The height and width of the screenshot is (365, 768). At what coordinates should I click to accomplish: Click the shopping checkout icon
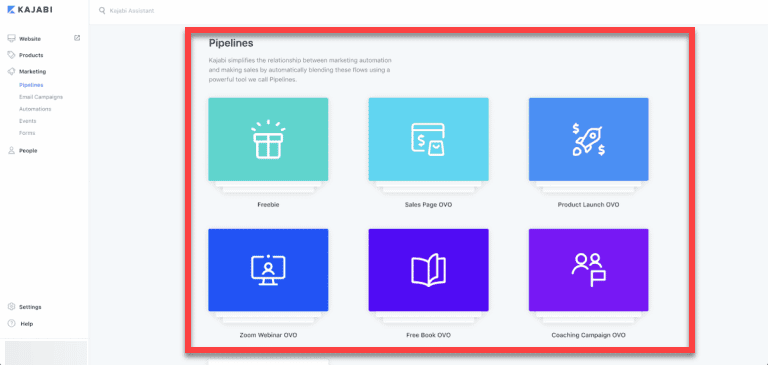[428, 140]
